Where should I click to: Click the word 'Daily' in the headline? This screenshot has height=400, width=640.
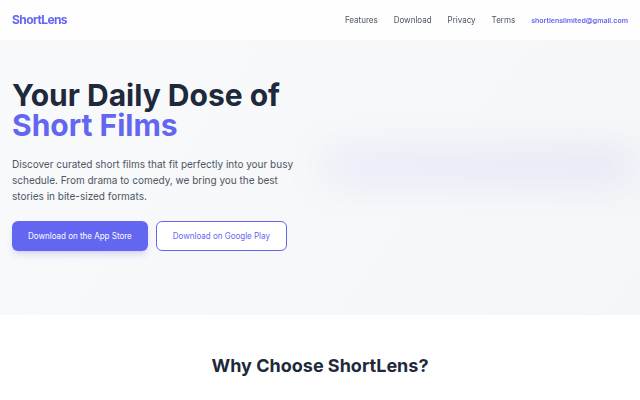click(123, 96)
